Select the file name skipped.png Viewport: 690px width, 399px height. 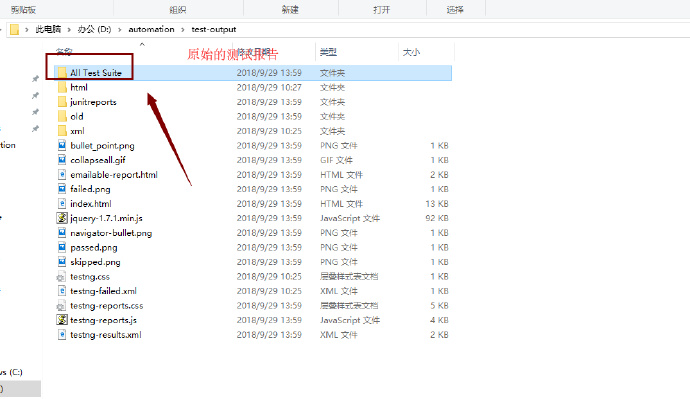click(95, 262)
